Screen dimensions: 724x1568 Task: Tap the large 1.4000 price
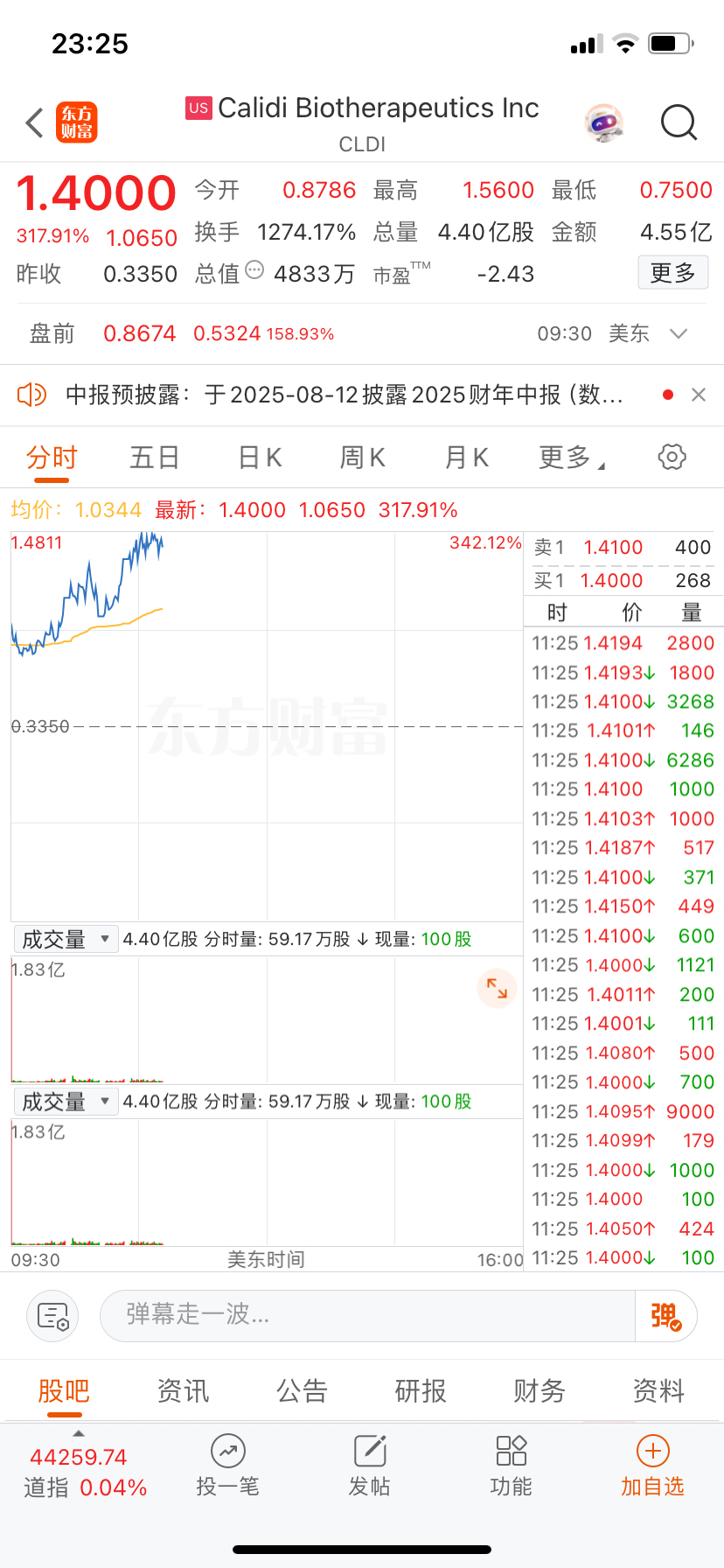pos(96,193)
